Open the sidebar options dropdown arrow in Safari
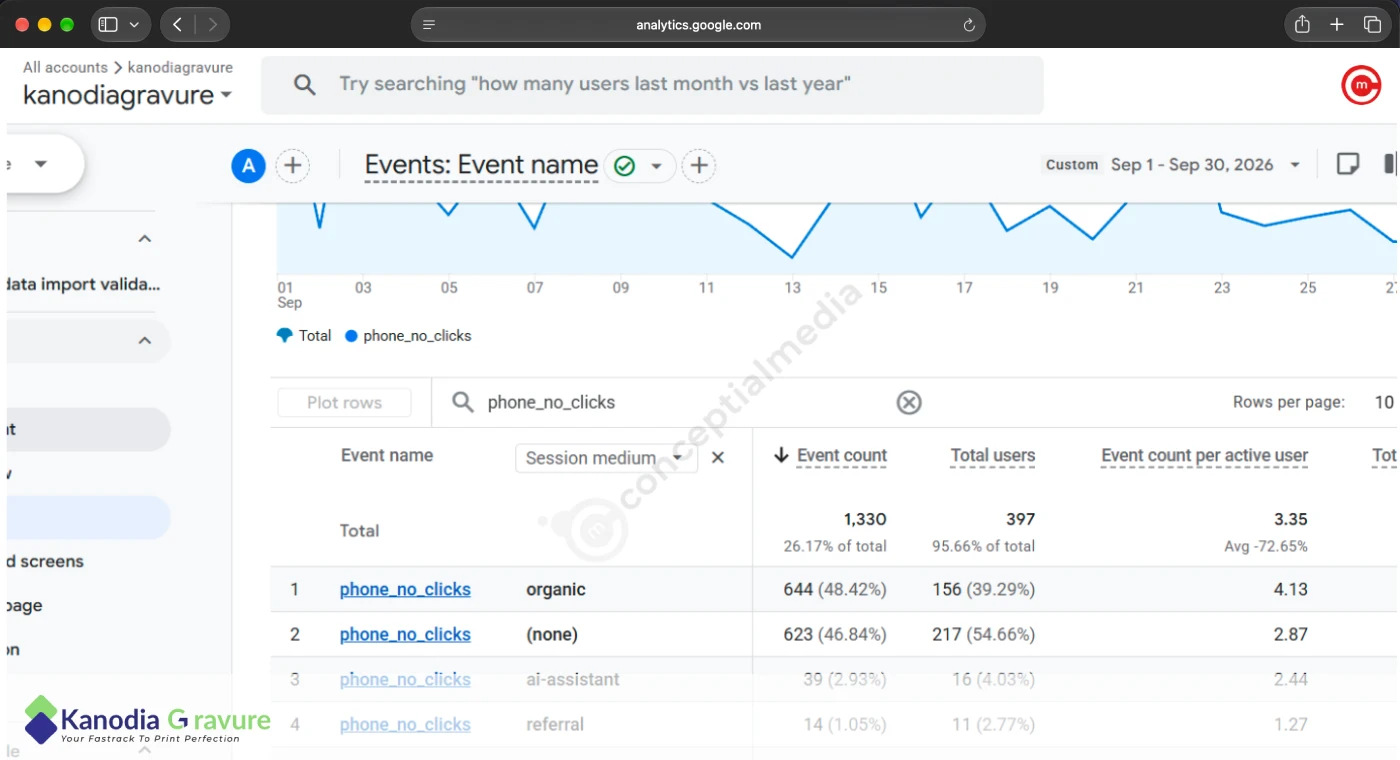This screenshot has height=760, width=1400. coord(134,25)
